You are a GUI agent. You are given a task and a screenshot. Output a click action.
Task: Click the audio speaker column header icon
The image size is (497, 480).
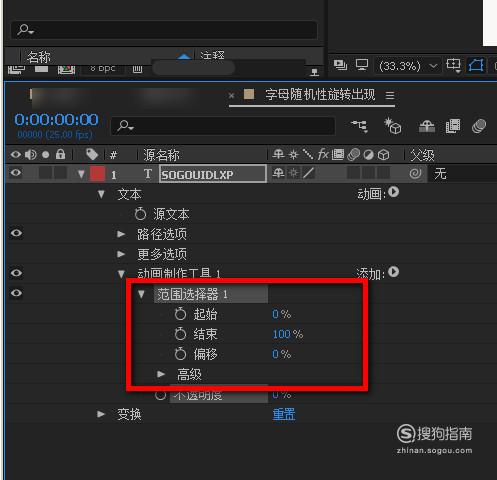click(31, 154)
